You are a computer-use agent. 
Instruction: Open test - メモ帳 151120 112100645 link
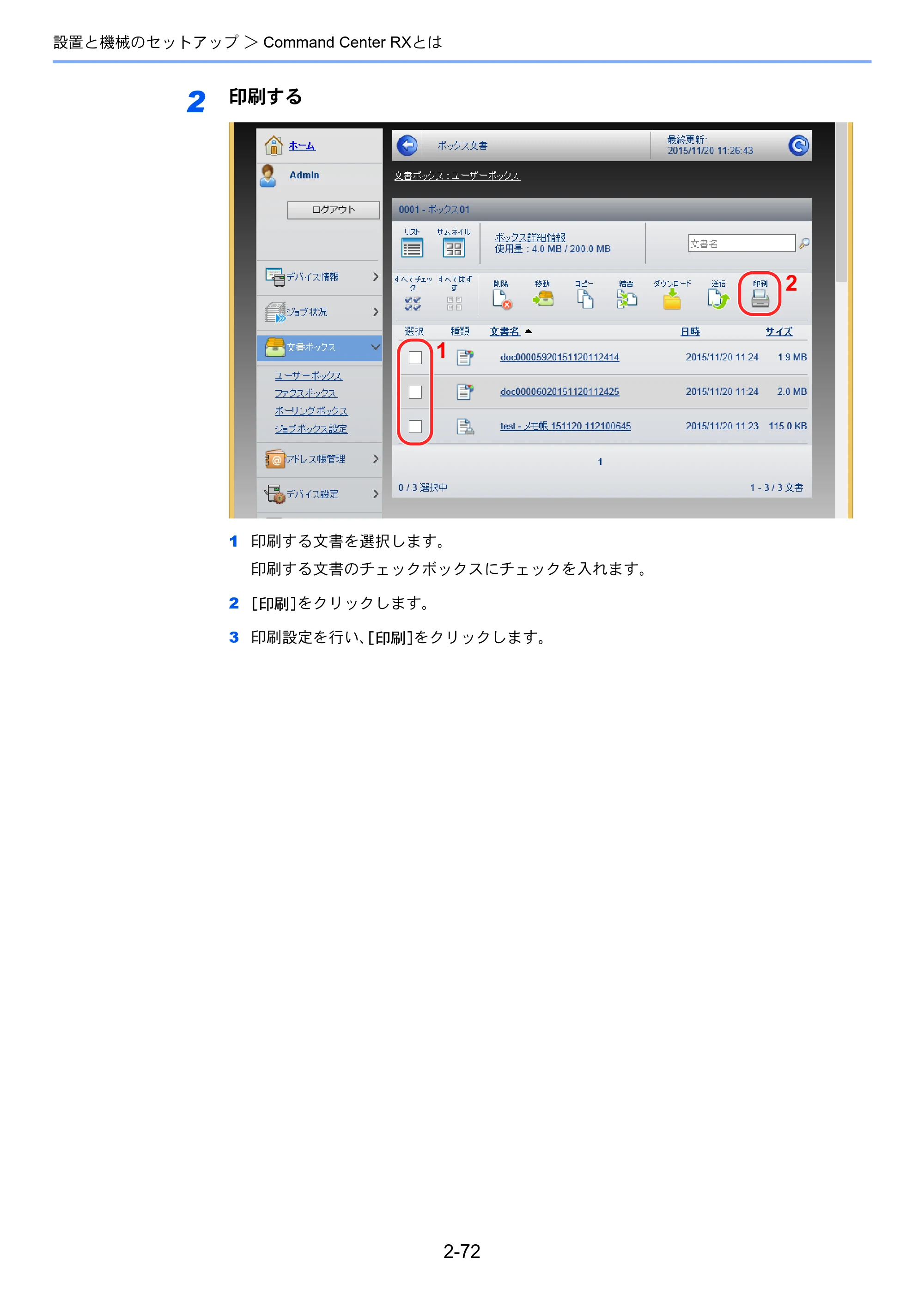coord(565,426)
